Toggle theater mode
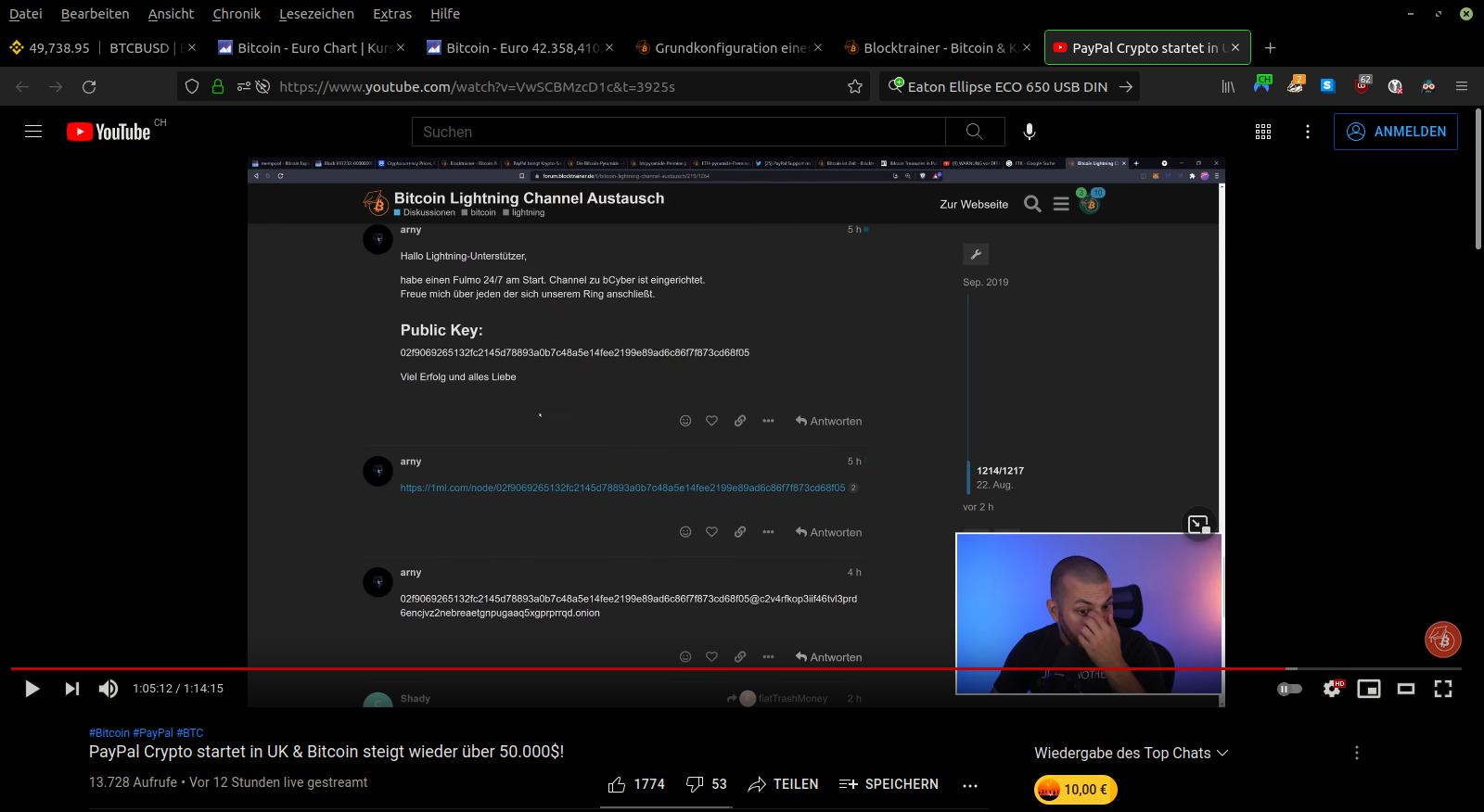 tap(1406, 689)
